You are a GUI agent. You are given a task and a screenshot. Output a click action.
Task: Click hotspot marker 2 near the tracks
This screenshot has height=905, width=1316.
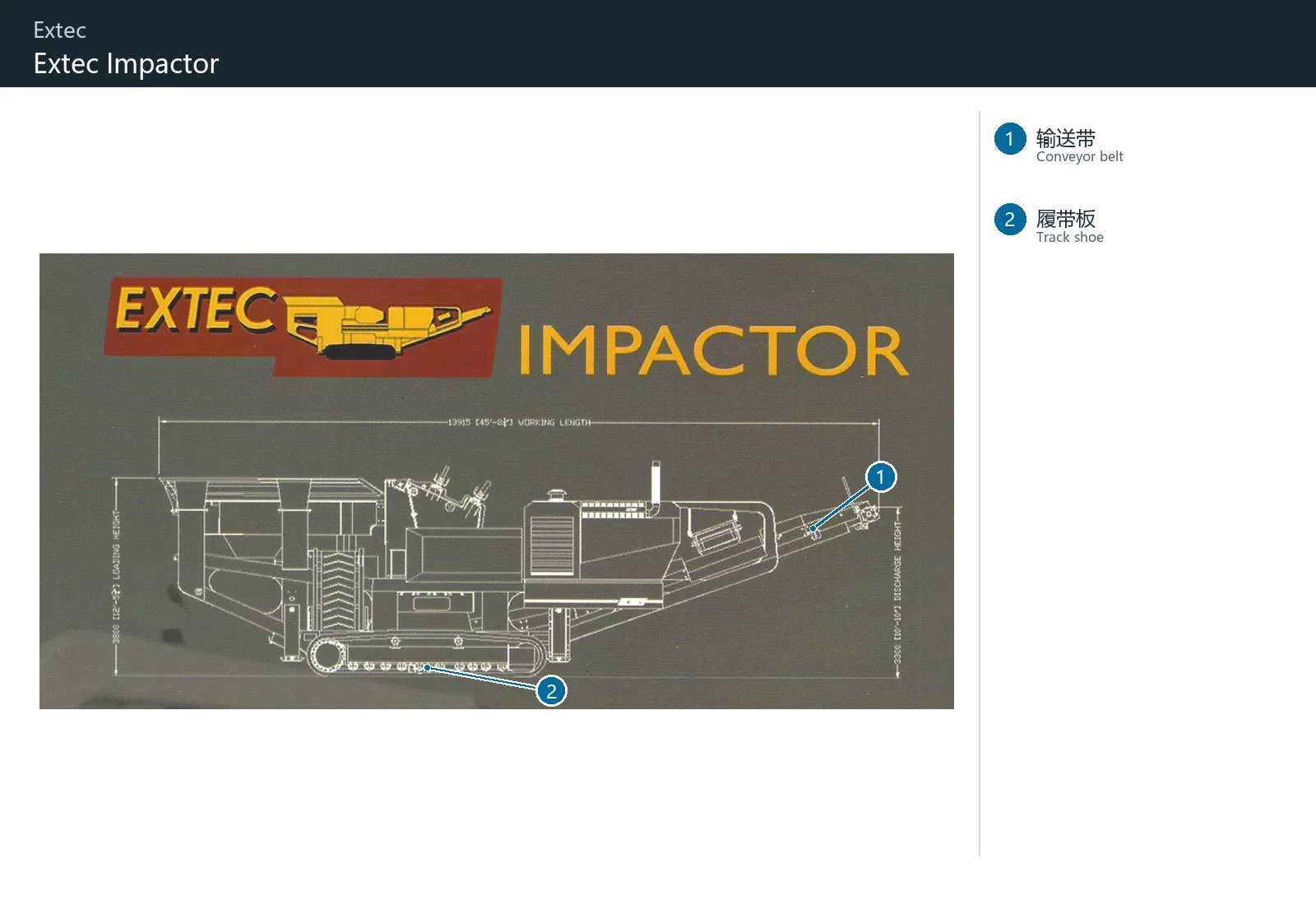pyautogui.click(x=551, y=691)
